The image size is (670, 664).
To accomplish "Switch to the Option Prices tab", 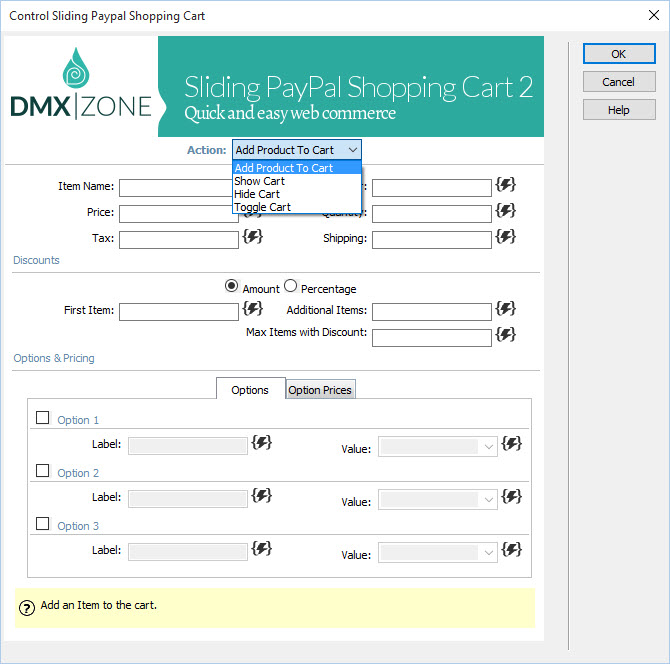I will 320,390.
